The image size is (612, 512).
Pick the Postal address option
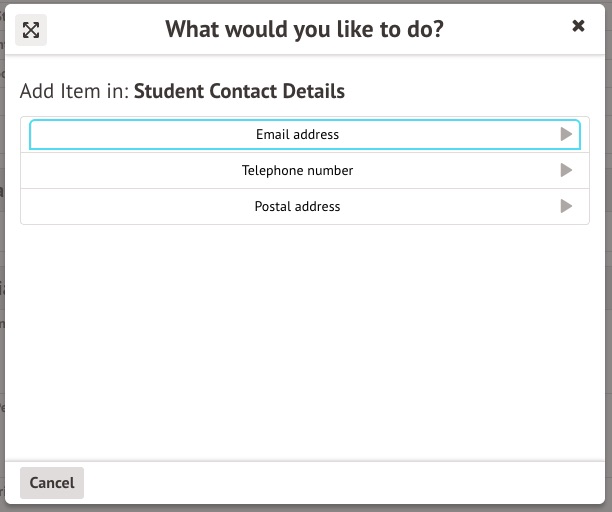297,206
